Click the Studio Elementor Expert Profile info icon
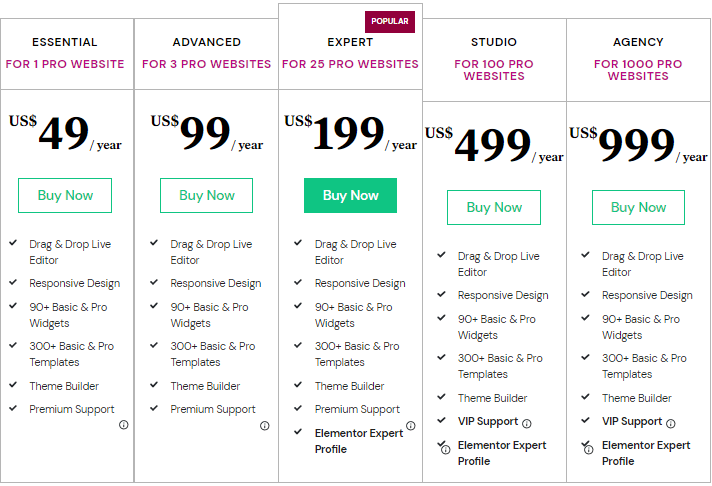 click(x=446, y=450)
